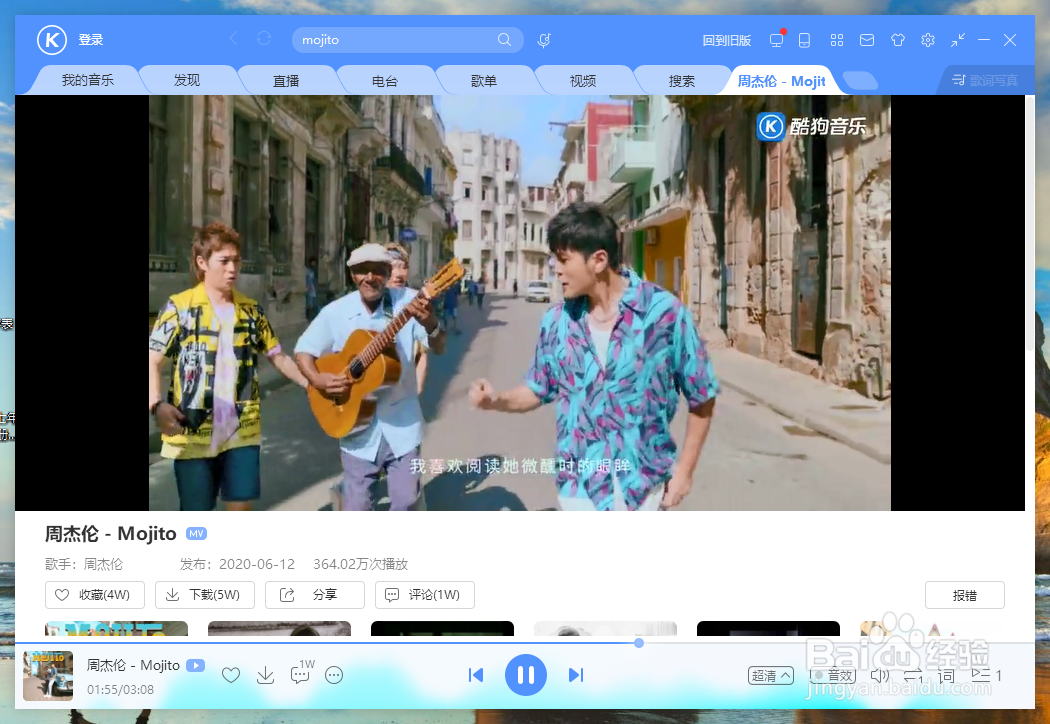Click the seek bar progress handle

pos(639,643)
